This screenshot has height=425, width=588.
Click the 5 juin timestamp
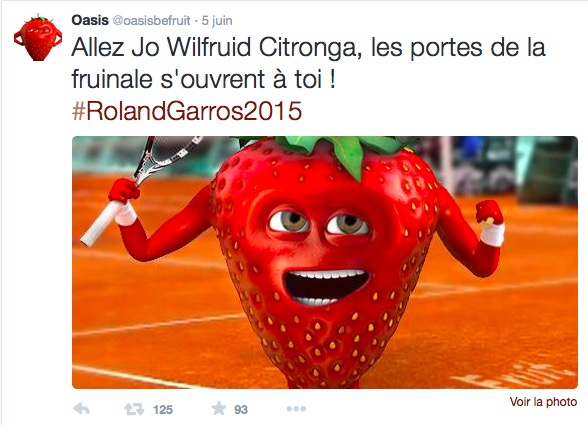(x=217, y=21)
